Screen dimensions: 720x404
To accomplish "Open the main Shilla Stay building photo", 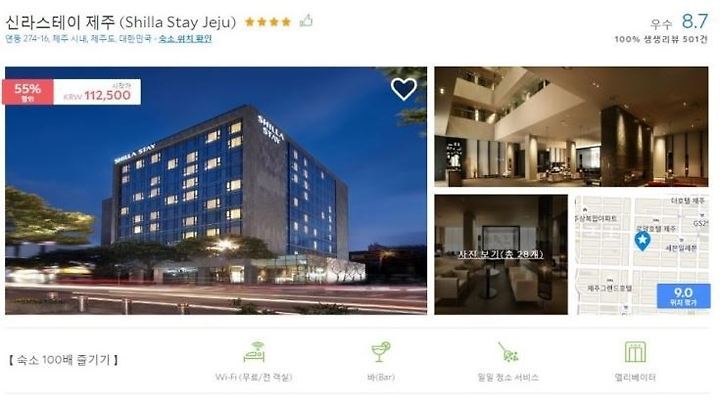I will point(216,191).
